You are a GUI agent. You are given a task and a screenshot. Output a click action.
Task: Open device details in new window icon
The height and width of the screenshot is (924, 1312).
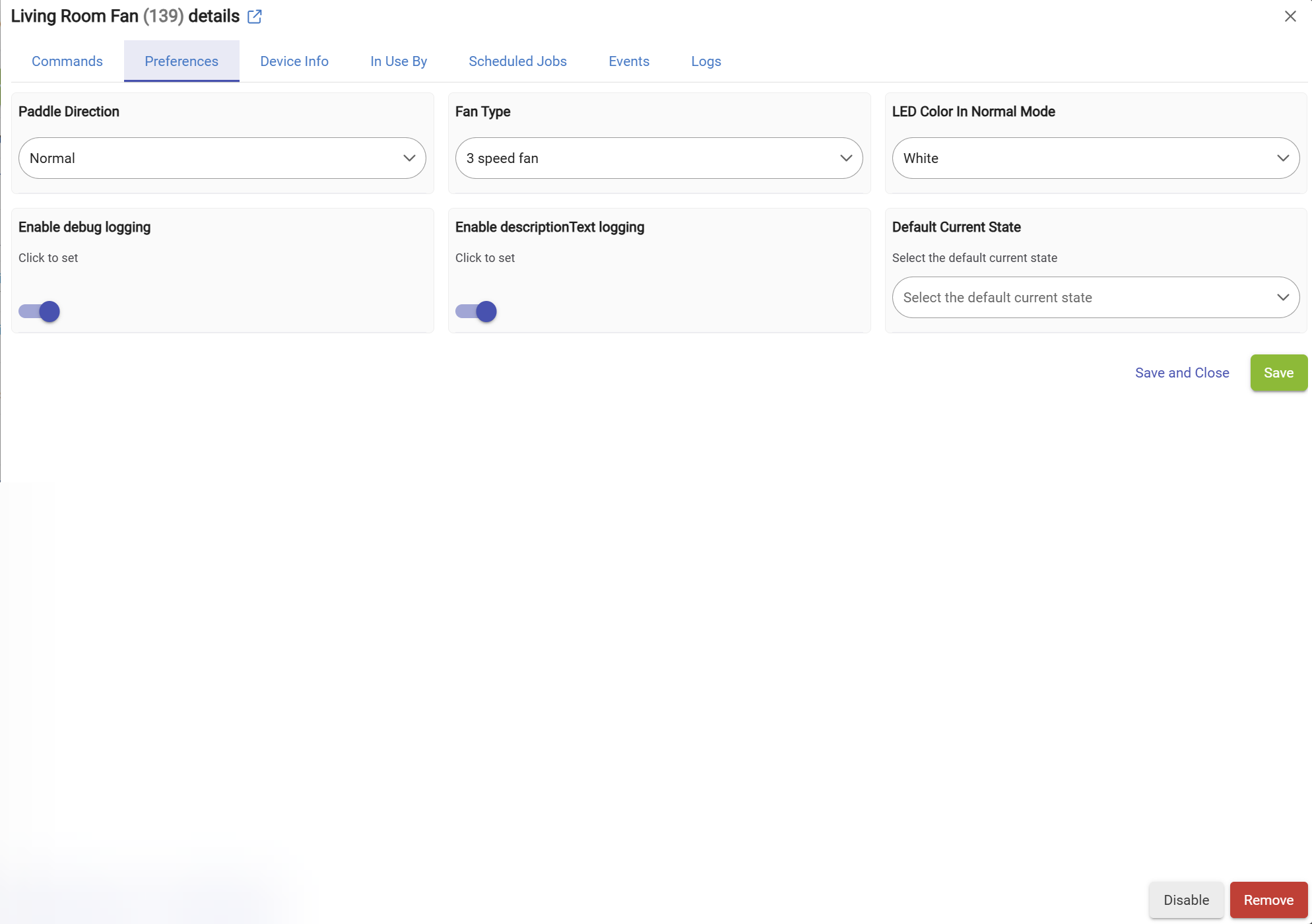pyautogui.click(x=255, y=16)
